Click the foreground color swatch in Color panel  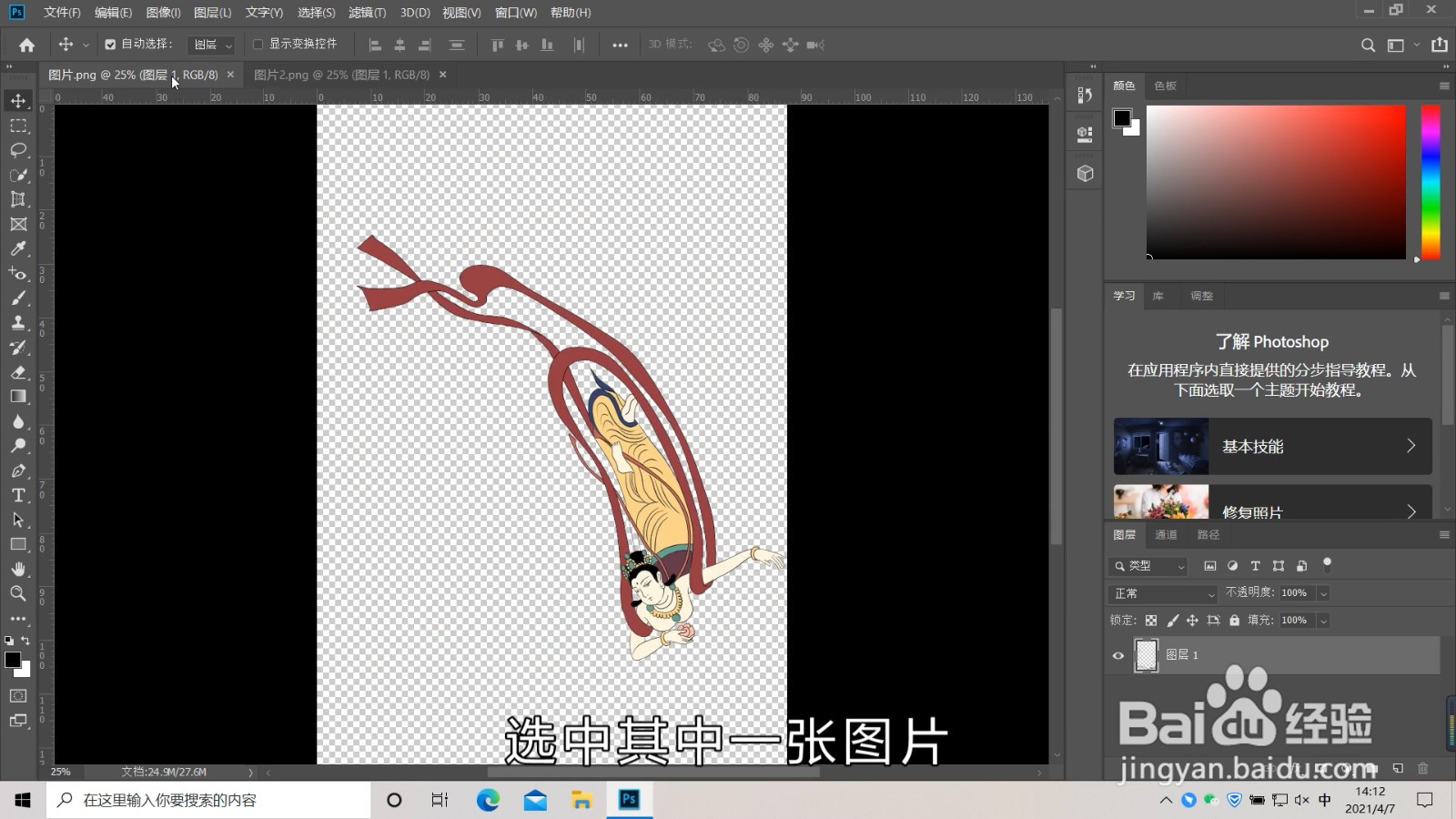click(x=1122, y=118)
